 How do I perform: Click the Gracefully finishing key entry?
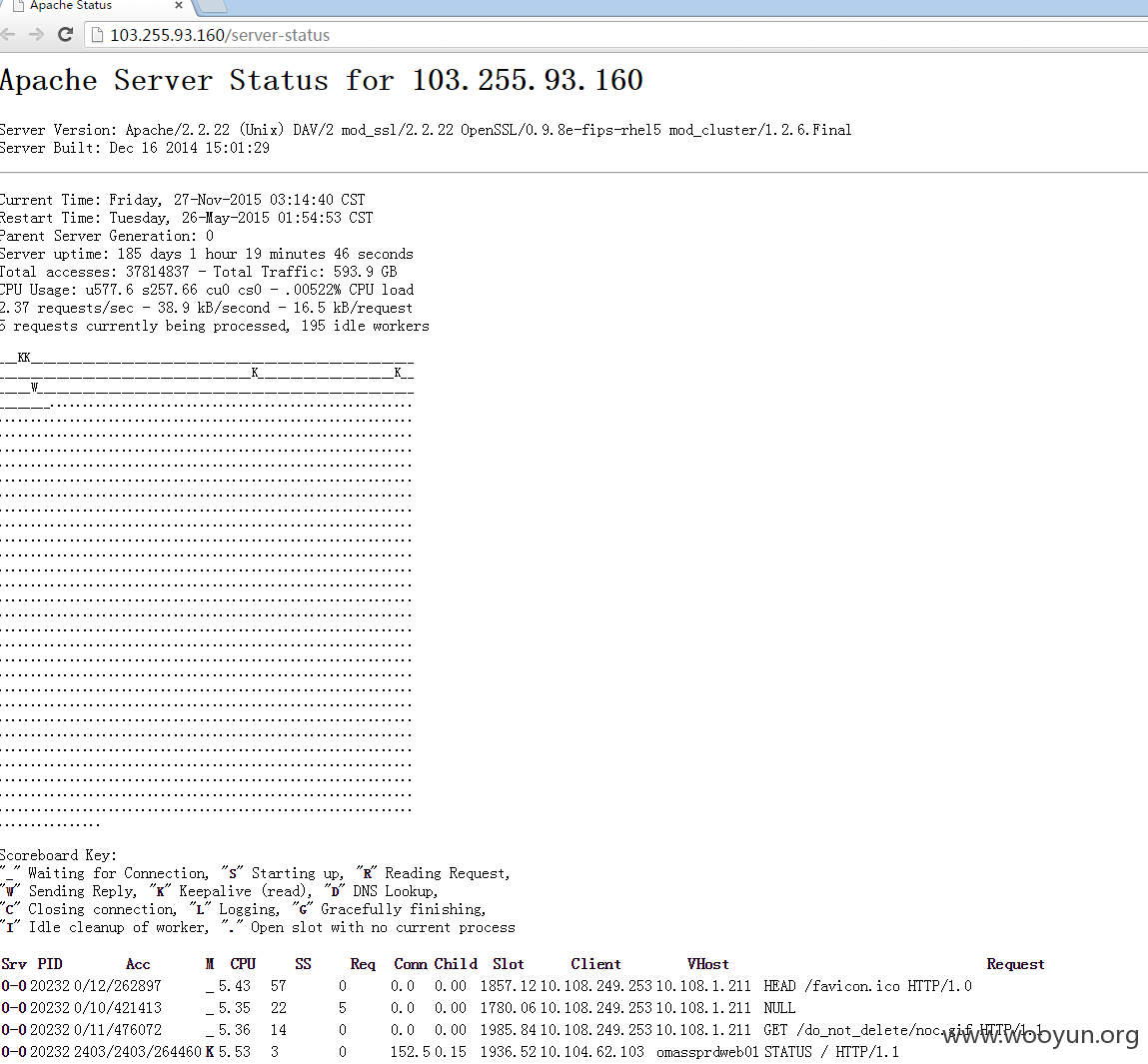point(390,909)
